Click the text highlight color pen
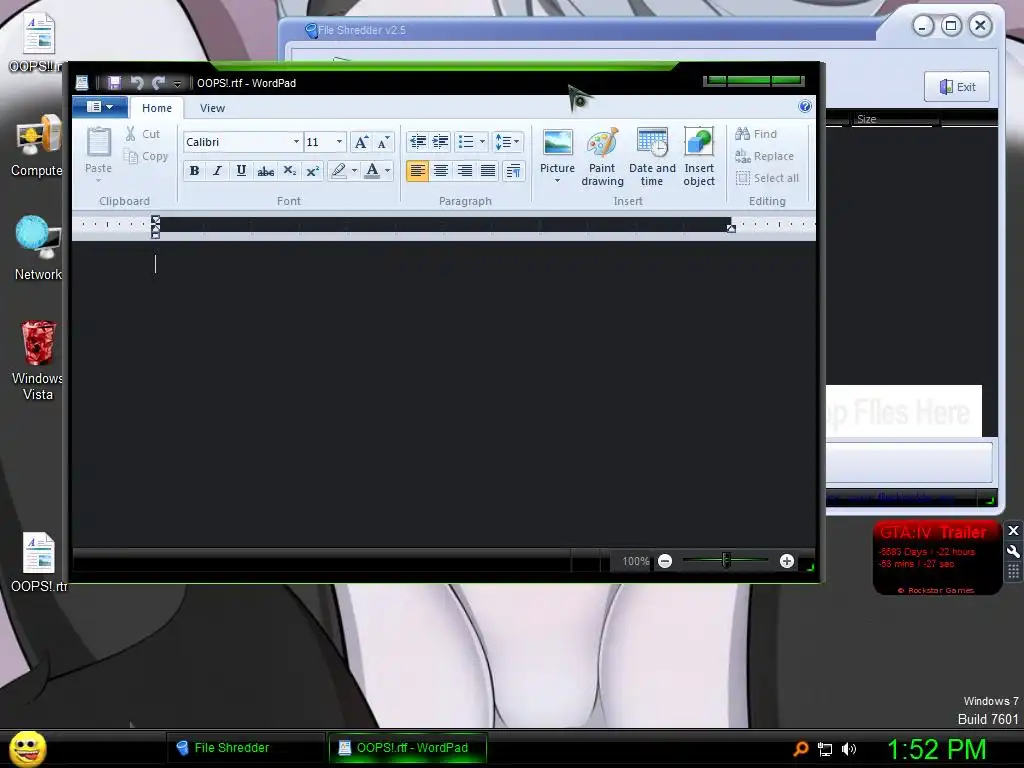Viewport: 1024px width, 768px height. click(x=338, y=170)
